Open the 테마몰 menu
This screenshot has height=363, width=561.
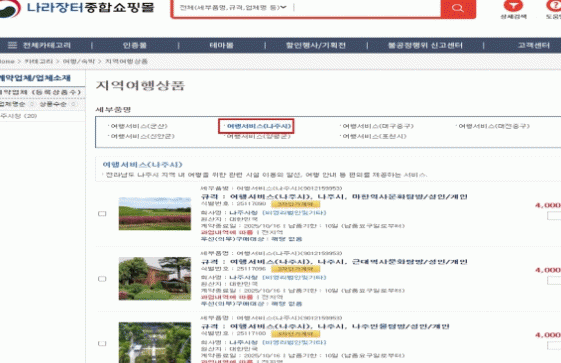221,45
